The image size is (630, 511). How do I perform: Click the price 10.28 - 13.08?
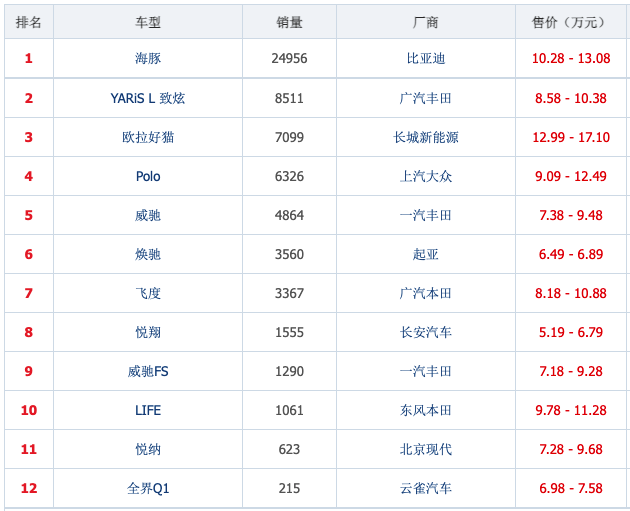pyautogui.click(x=571, y=59)
